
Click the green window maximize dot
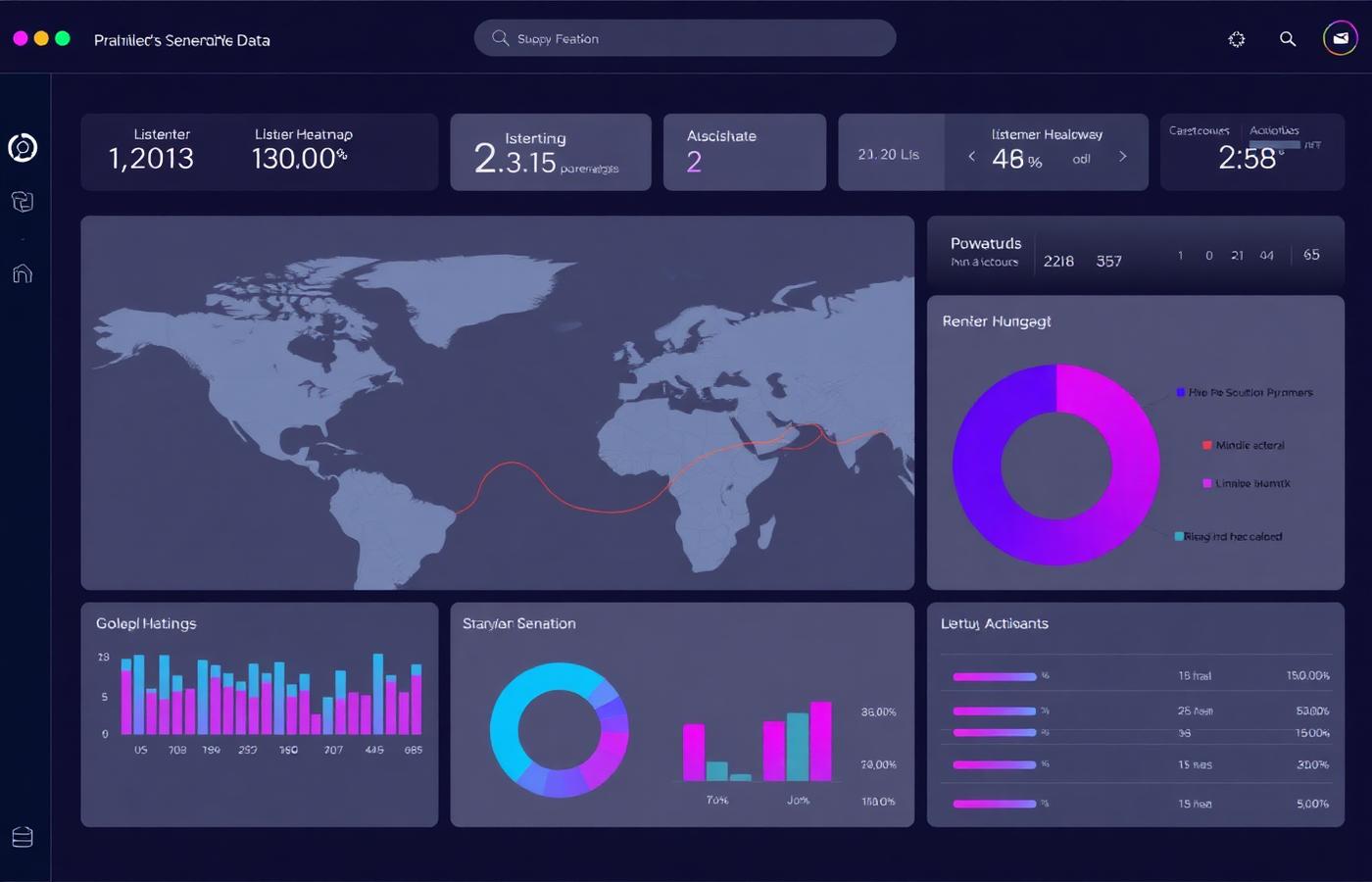pos(63,38)
